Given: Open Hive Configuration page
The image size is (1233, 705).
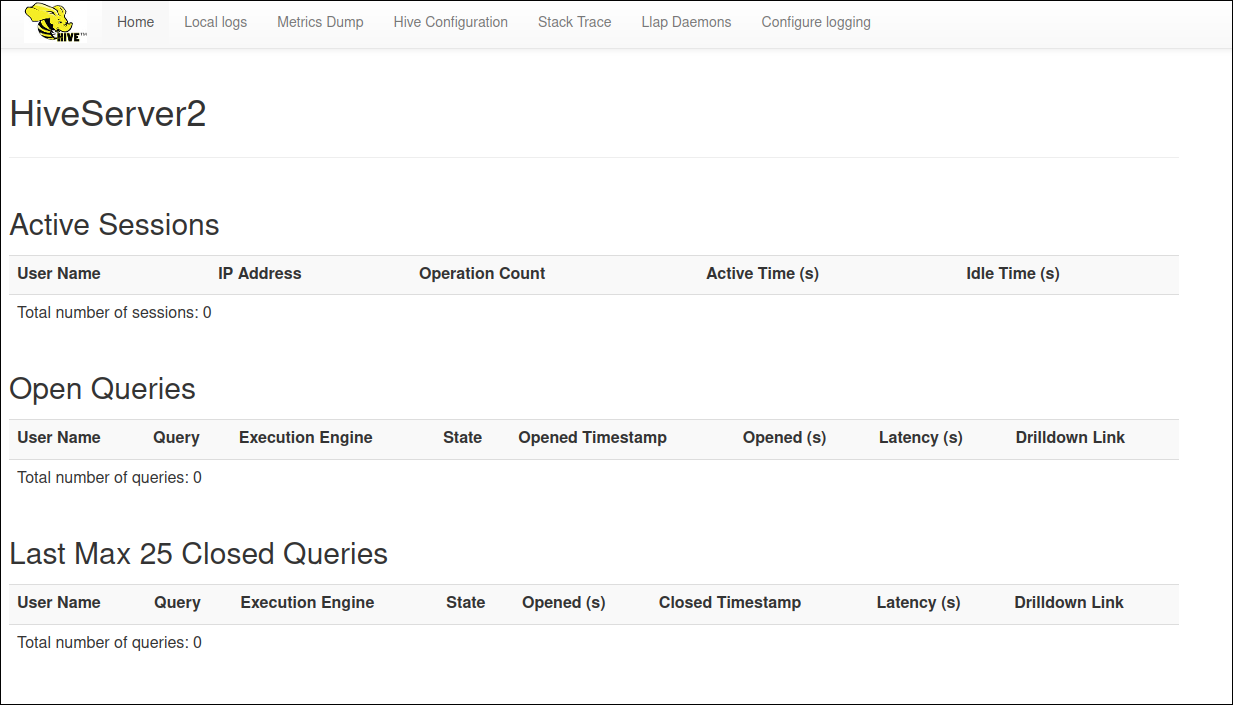Looking at the screenshot, I should (x=451, y=22).
